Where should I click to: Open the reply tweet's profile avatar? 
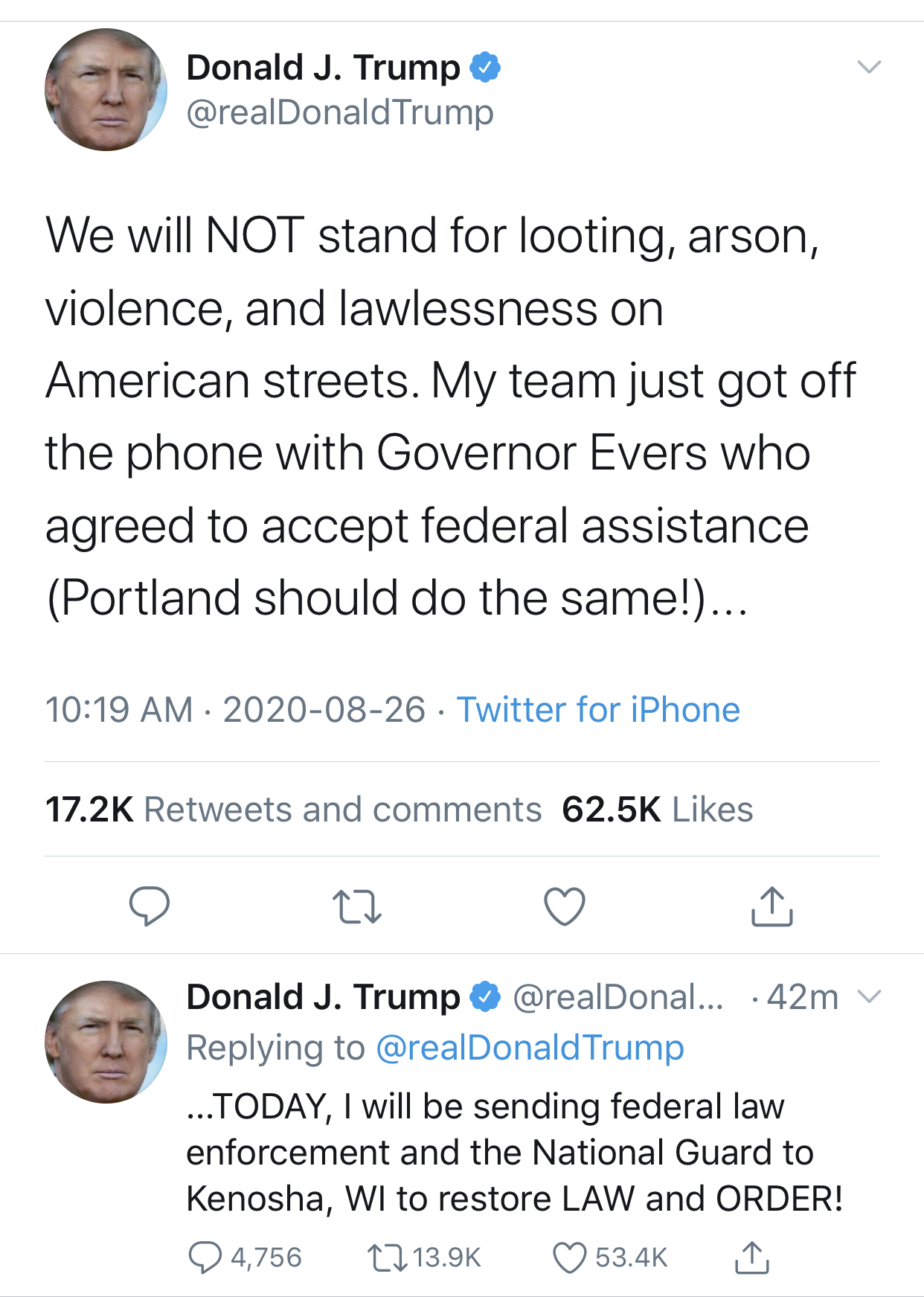point(106,1042)
